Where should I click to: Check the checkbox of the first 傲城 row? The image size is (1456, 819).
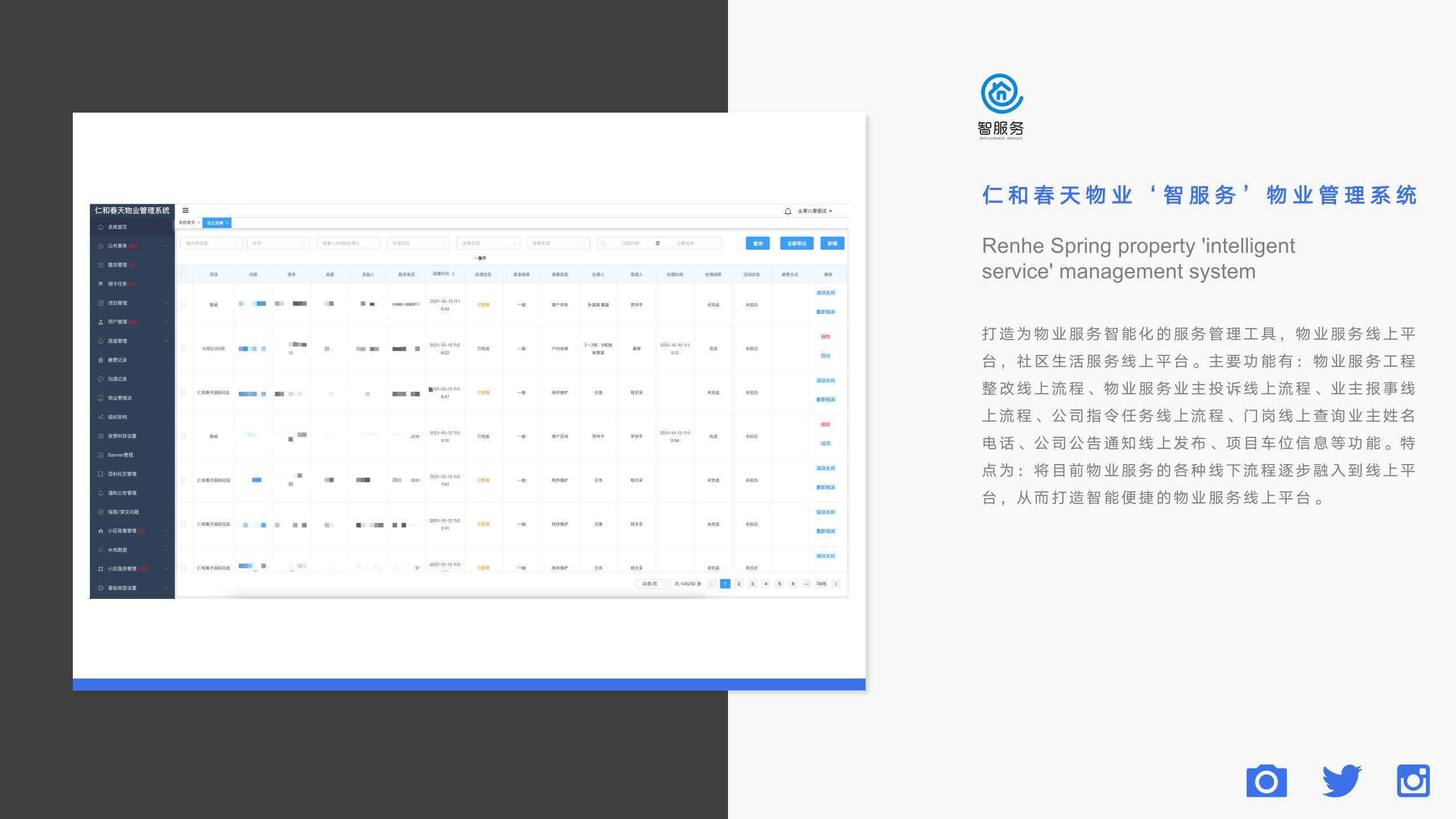click(x=183, y=304)
